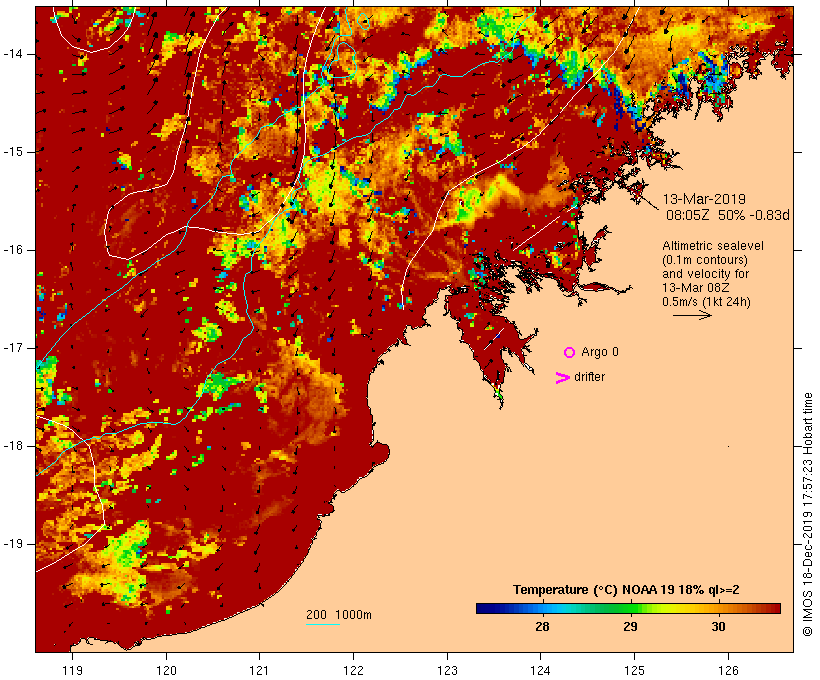820x680 pixels.
Task: Click latitude label '-17'
Action: [x=13, y=348]
